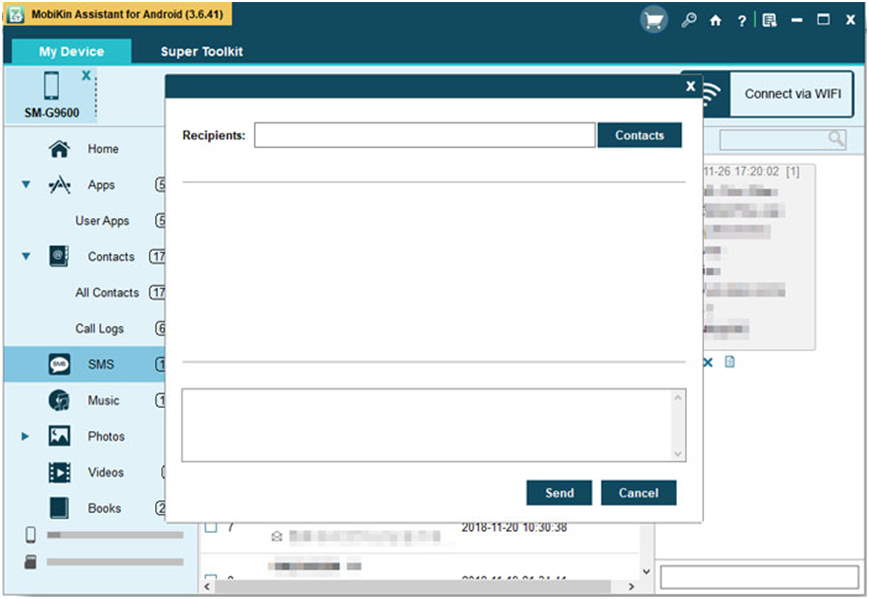This screenshot has height=599, width=869.
Task: Open Books category icon in sidebar
Action: point(59,508)
